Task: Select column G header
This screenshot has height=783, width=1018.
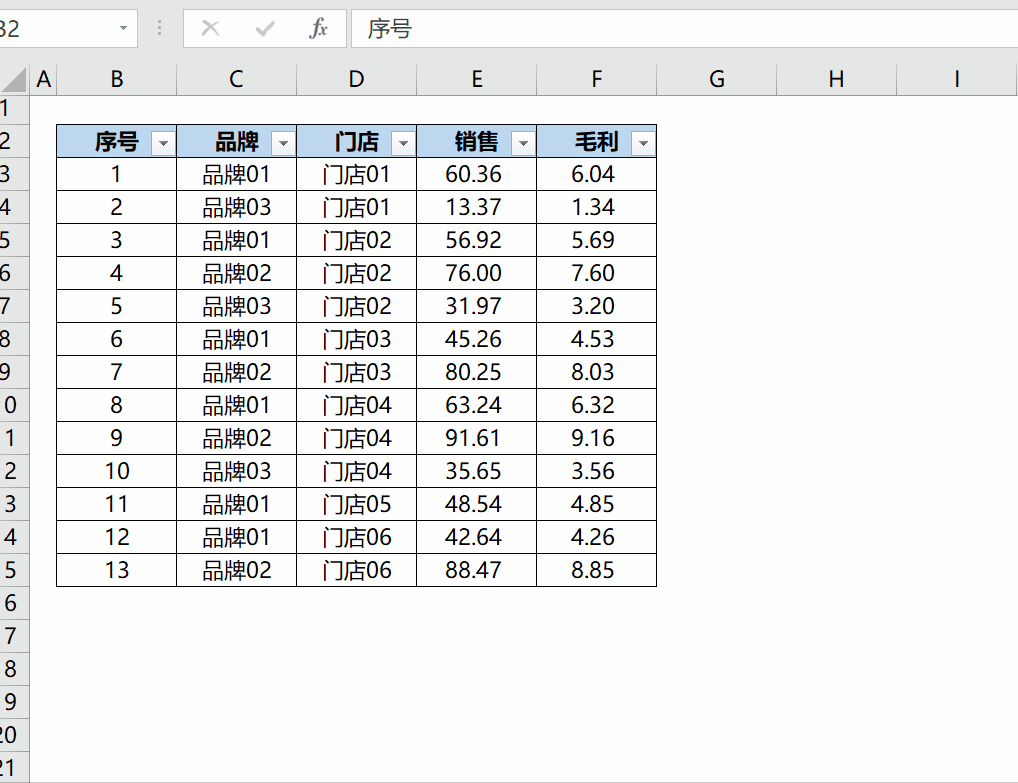Action: click(x=717, y=79)
